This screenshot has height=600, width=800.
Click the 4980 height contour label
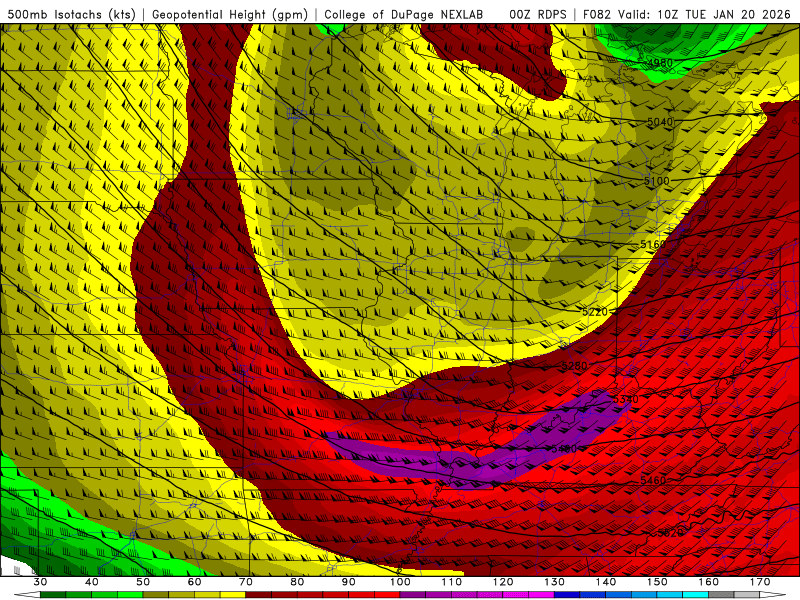pos(660,63)
